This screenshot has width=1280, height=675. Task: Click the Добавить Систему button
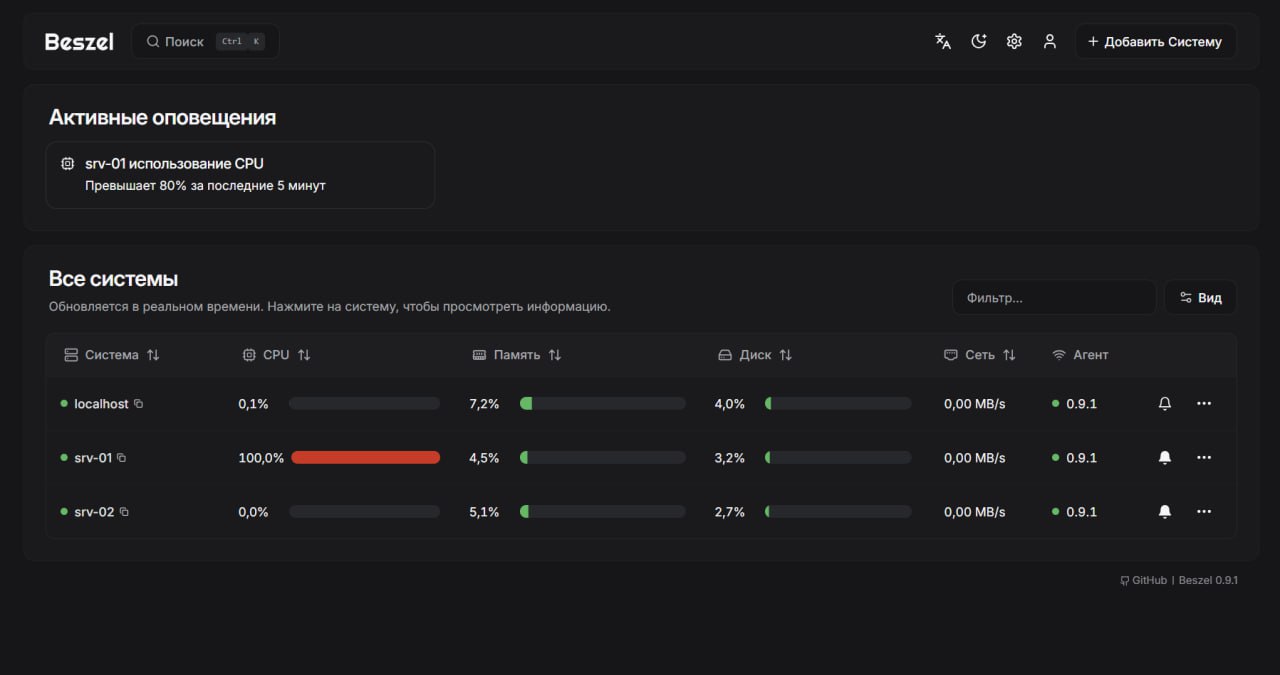point(1155,42)
